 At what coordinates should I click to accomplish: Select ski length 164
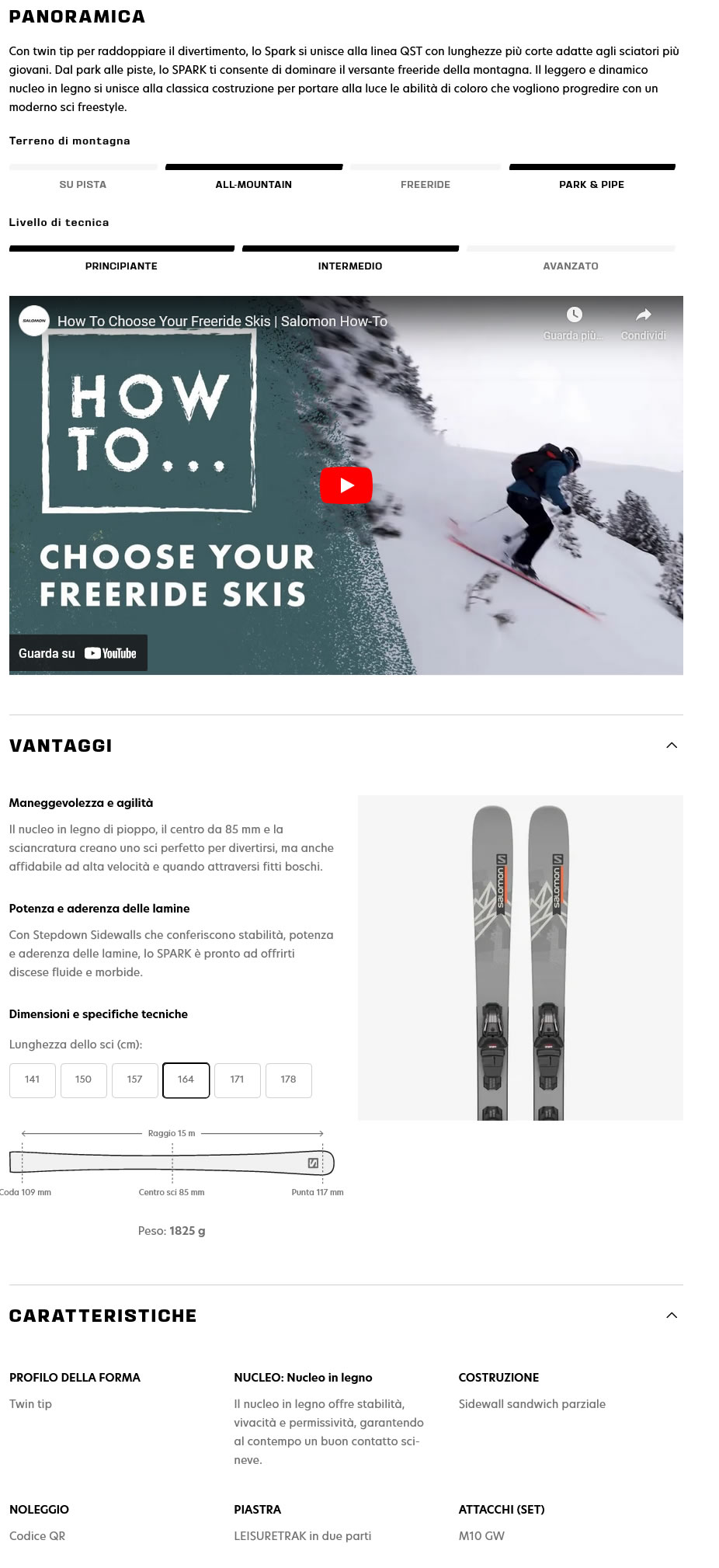[186, 1080]
